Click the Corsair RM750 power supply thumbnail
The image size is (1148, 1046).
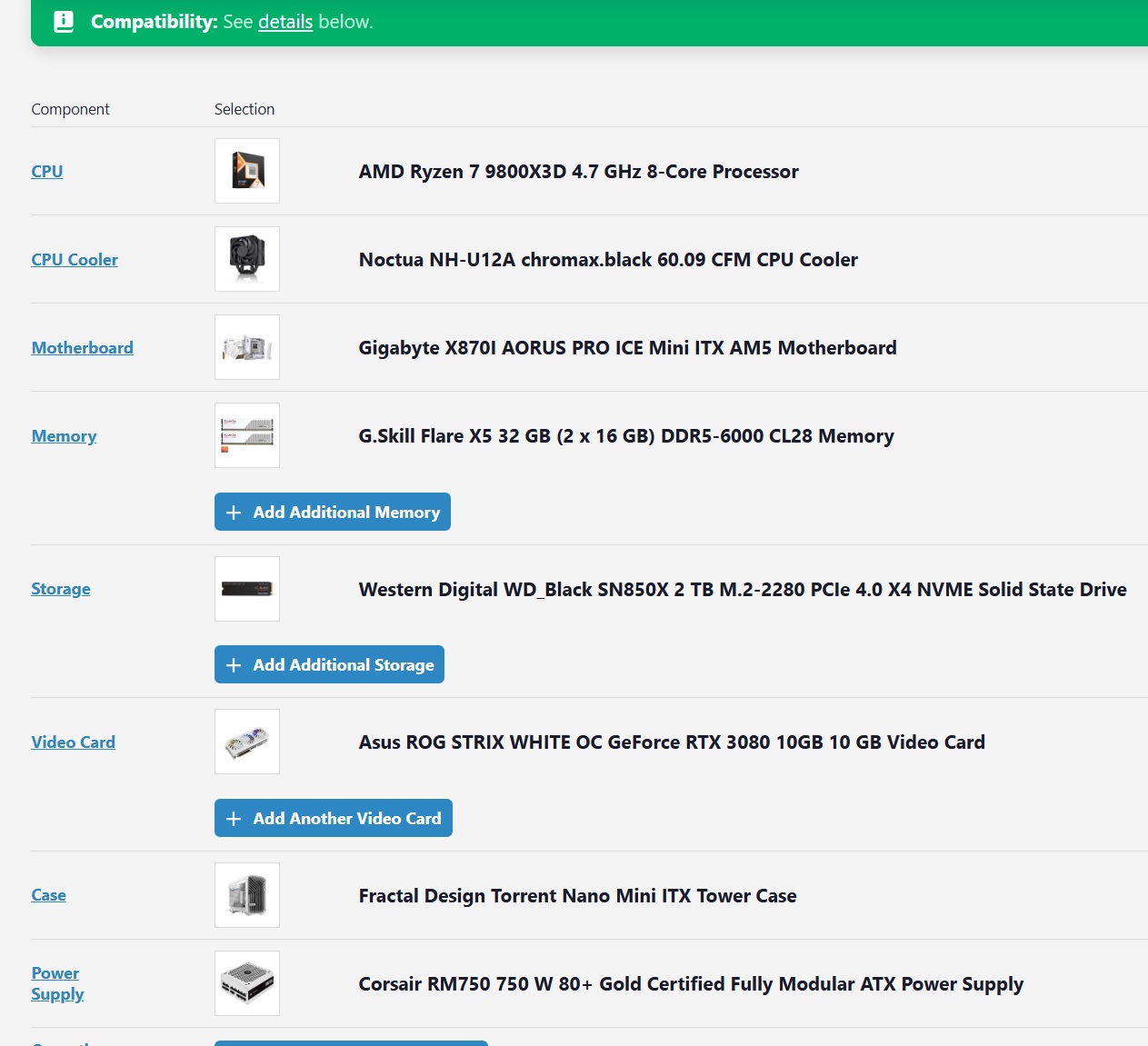[247, 983]
